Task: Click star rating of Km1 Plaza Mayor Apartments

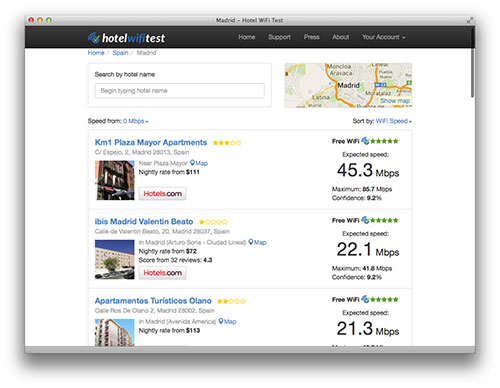Action: pyautogui.click(x=227, y=143)
